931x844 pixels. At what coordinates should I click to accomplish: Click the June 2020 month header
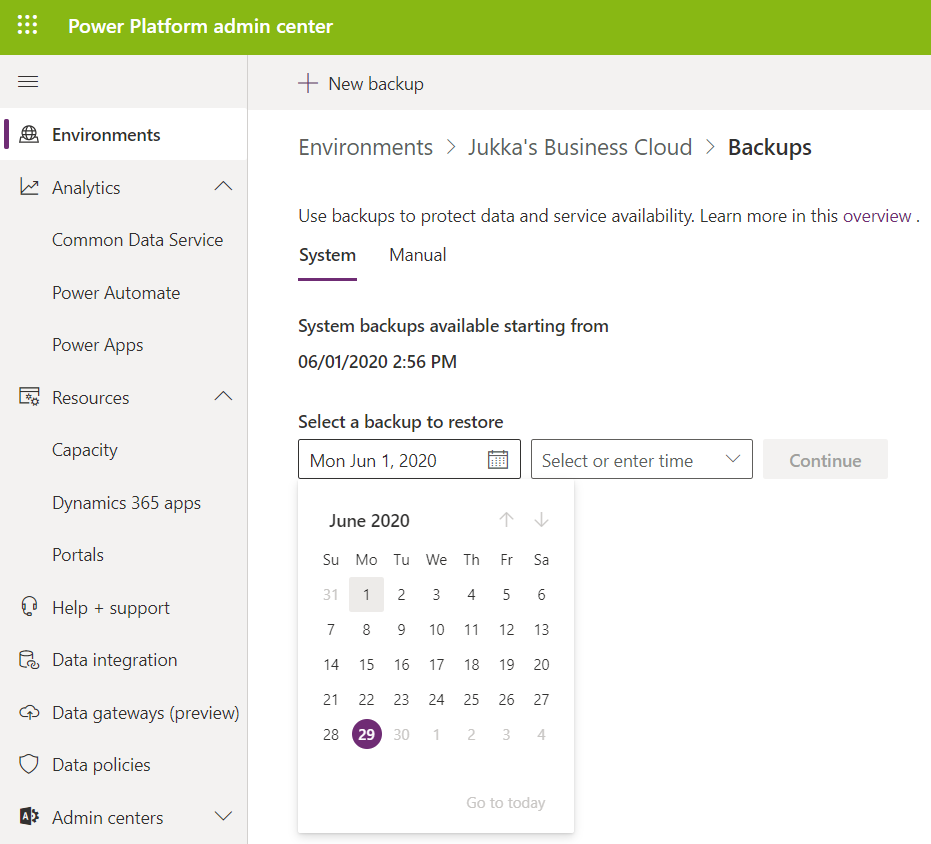[369, 520]
